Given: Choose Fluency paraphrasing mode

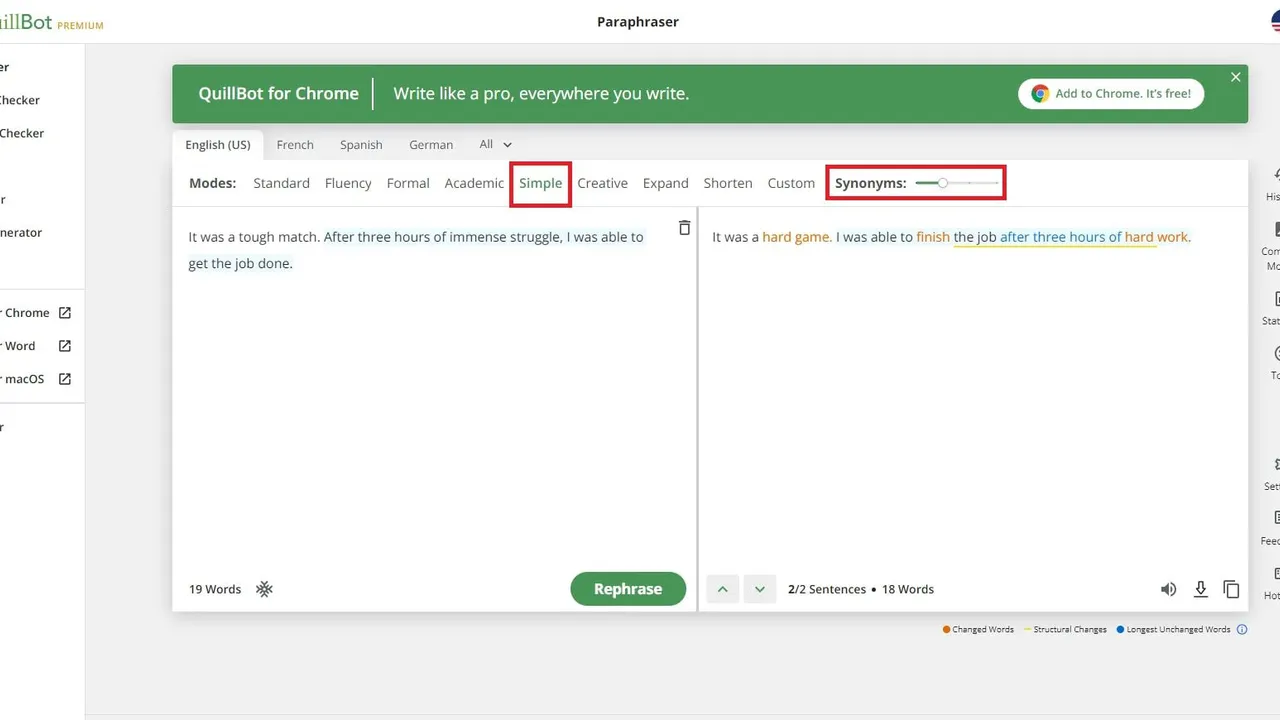Looking at the screenshot, I should tap(348, 183).
